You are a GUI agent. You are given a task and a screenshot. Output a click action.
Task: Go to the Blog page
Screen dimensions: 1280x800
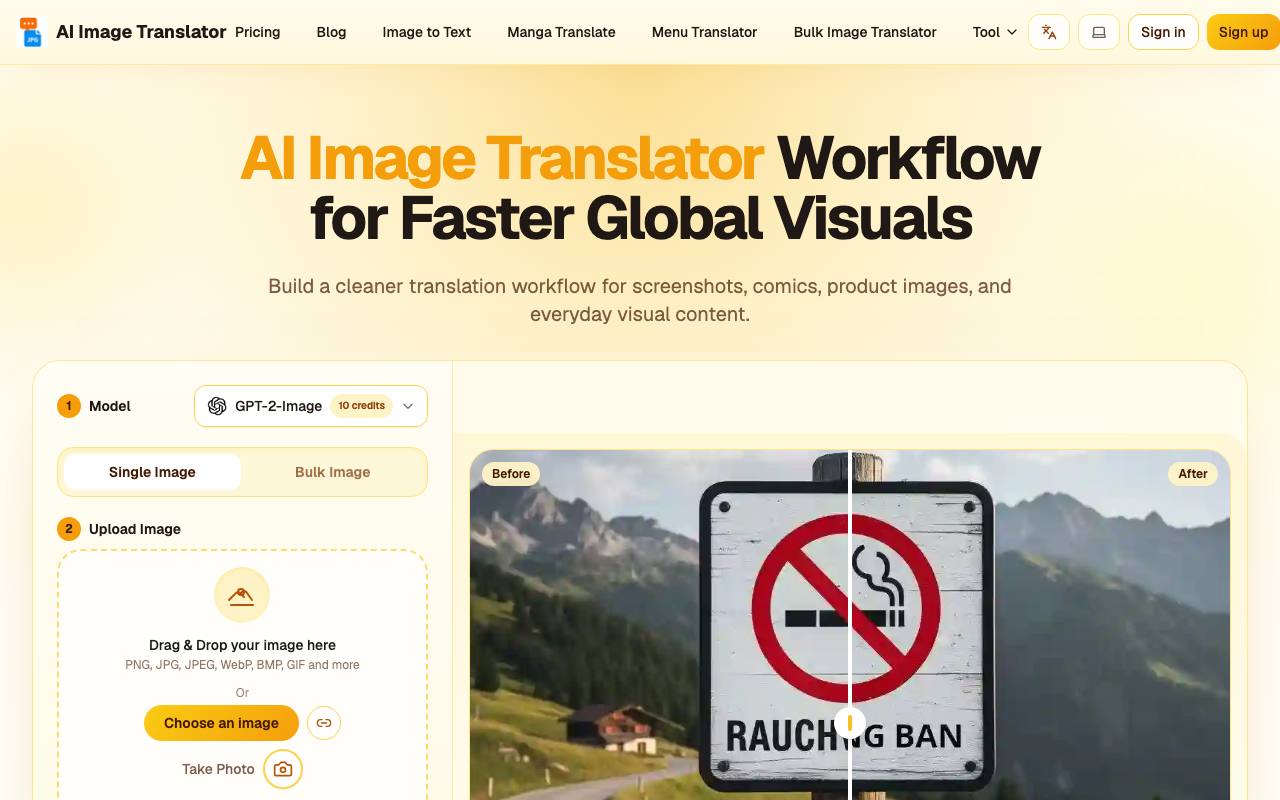tap(331, 32)
